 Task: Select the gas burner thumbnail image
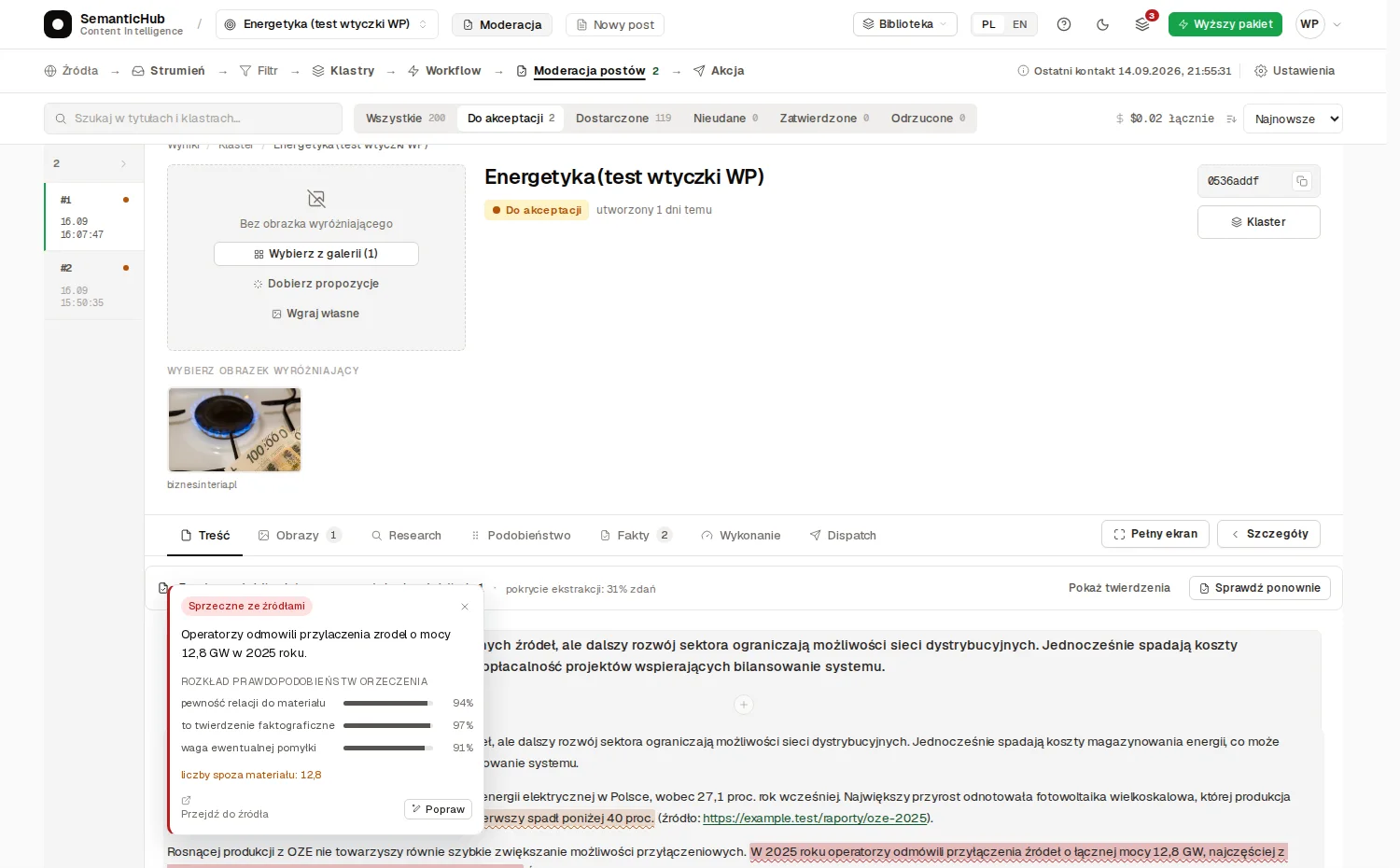[234, 430]
